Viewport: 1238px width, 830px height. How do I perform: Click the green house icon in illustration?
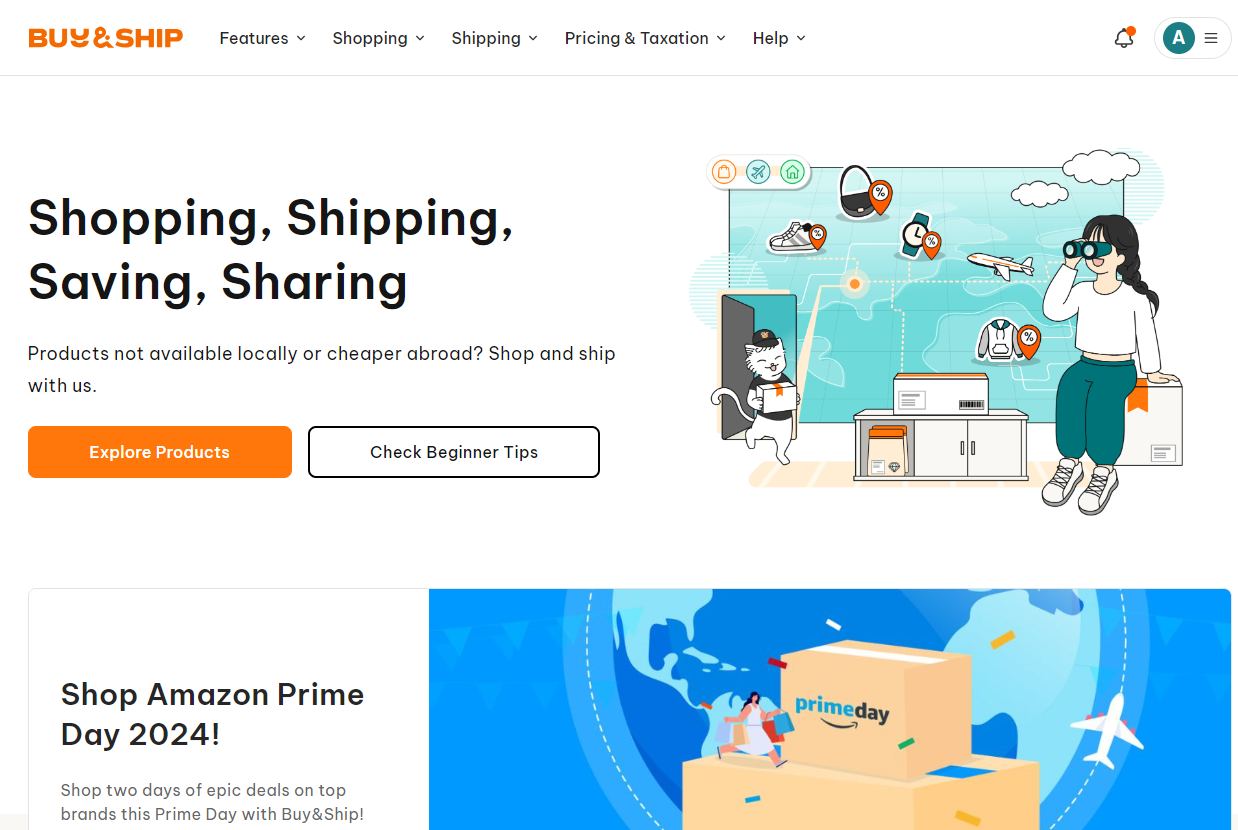(x=792, y=172)
